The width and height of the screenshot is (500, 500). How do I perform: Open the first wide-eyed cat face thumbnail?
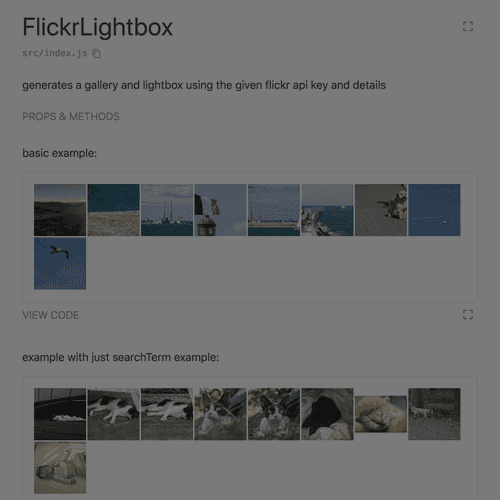[x=221, y=414]
